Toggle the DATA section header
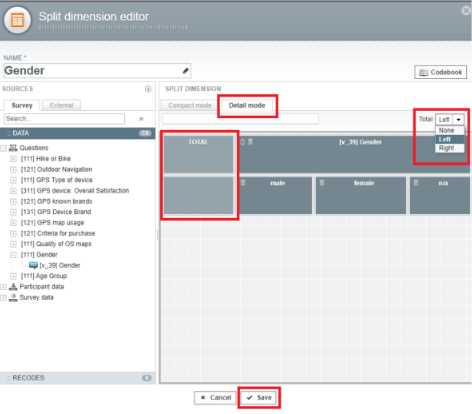This screenshot has height=414, width=472. click(x=78, y=133)
